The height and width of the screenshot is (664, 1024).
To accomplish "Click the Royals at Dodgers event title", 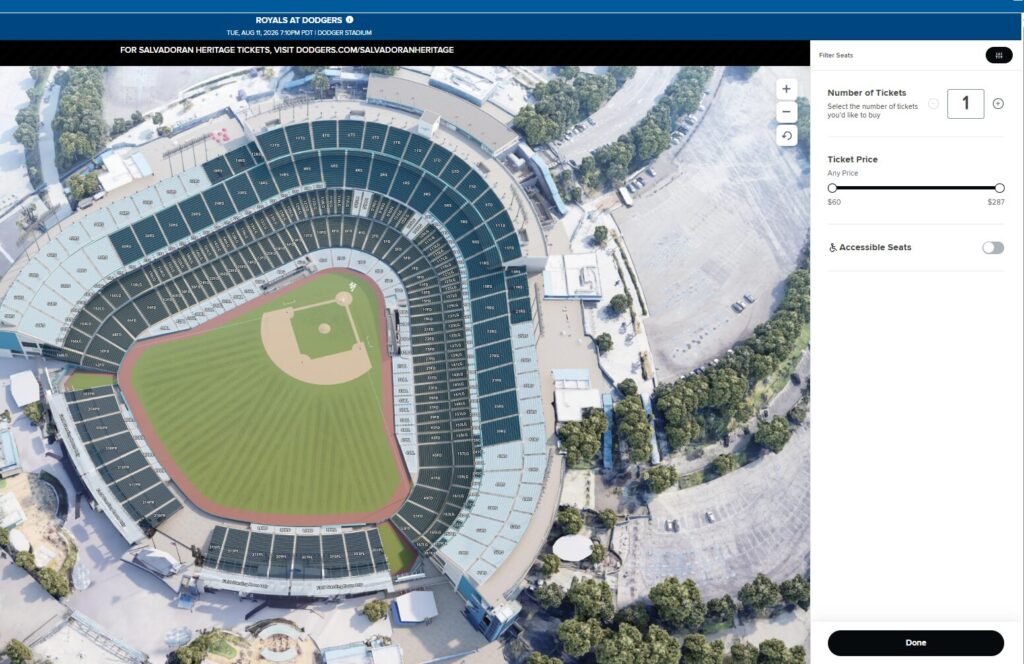I will 299,19.
